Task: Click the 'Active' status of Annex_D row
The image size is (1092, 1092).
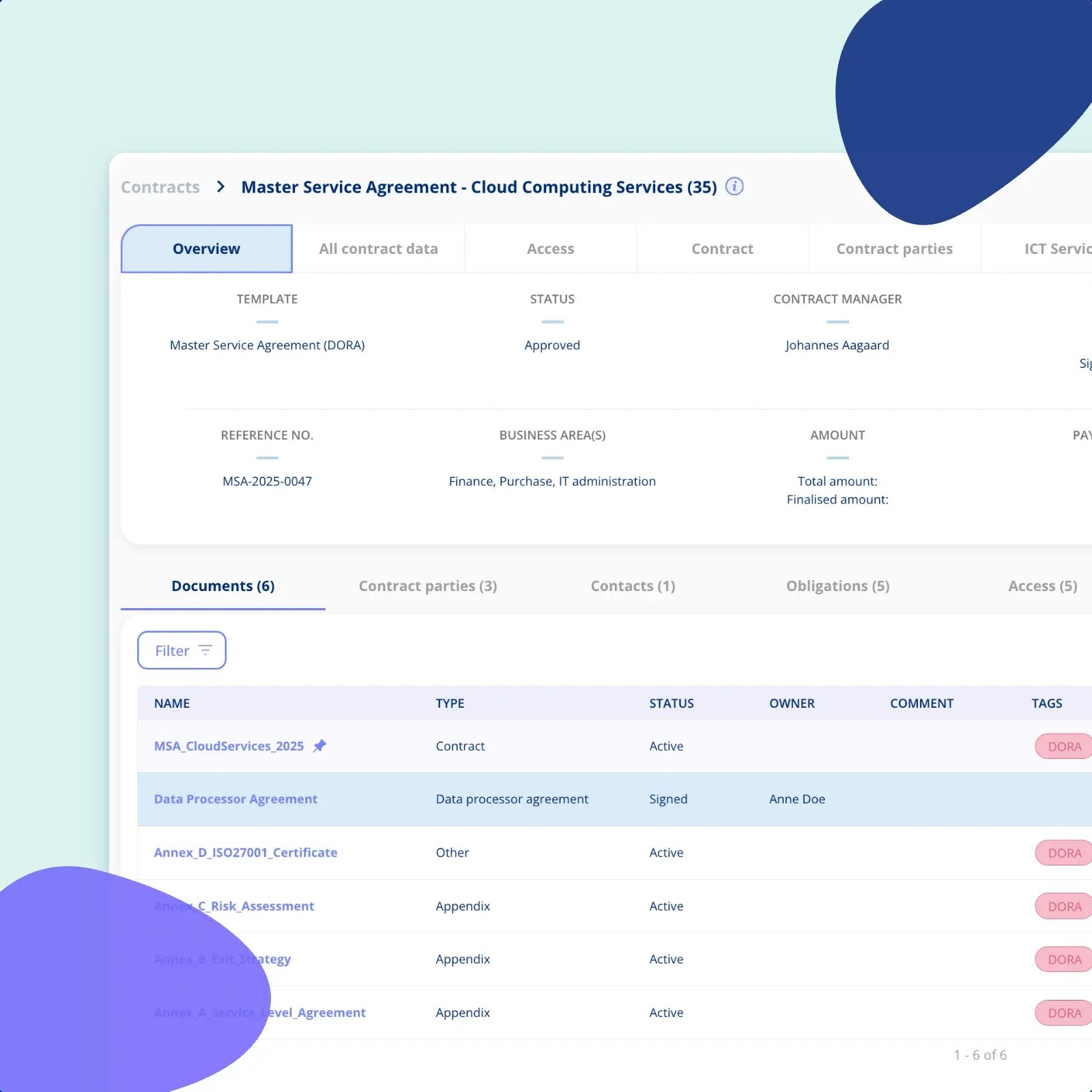Action: tap(666, 852)
